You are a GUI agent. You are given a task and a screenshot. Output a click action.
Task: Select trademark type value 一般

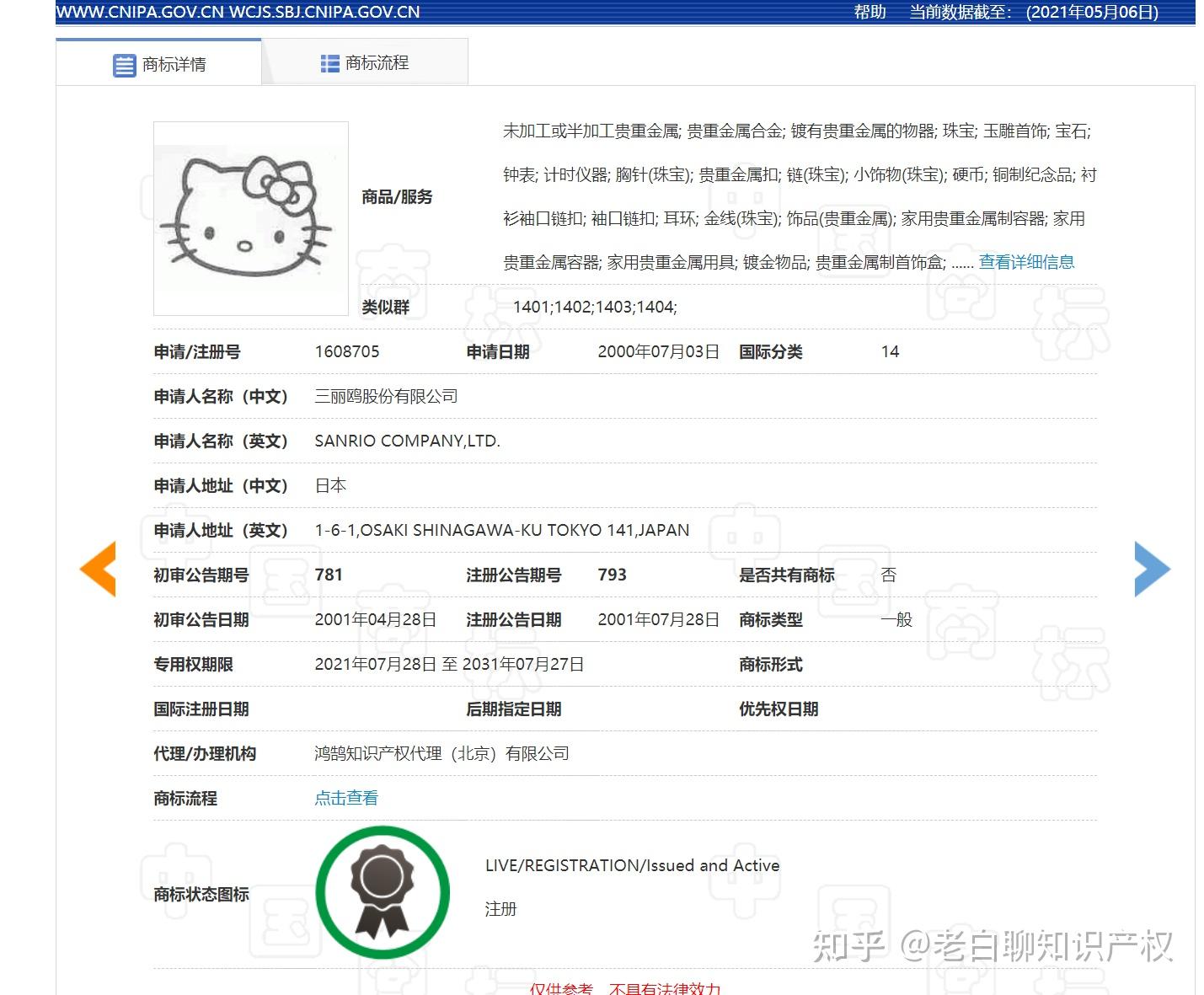pyautogui.click(x=896, y=619)
